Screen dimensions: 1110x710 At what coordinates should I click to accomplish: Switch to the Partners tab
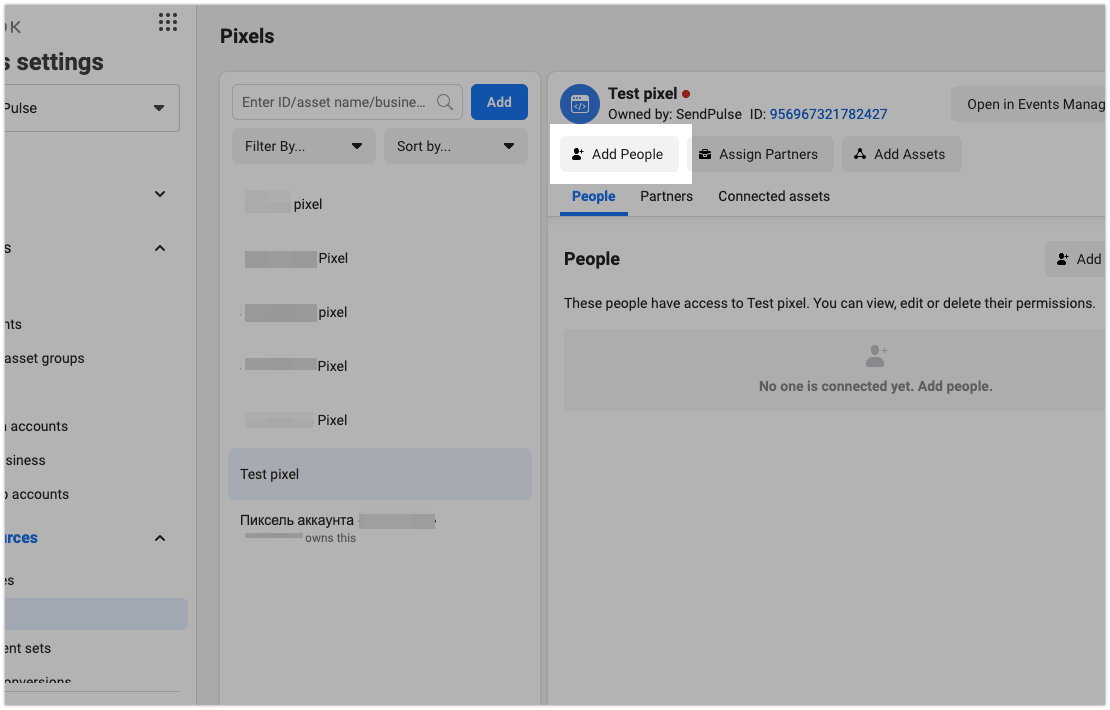coord(666,196)
